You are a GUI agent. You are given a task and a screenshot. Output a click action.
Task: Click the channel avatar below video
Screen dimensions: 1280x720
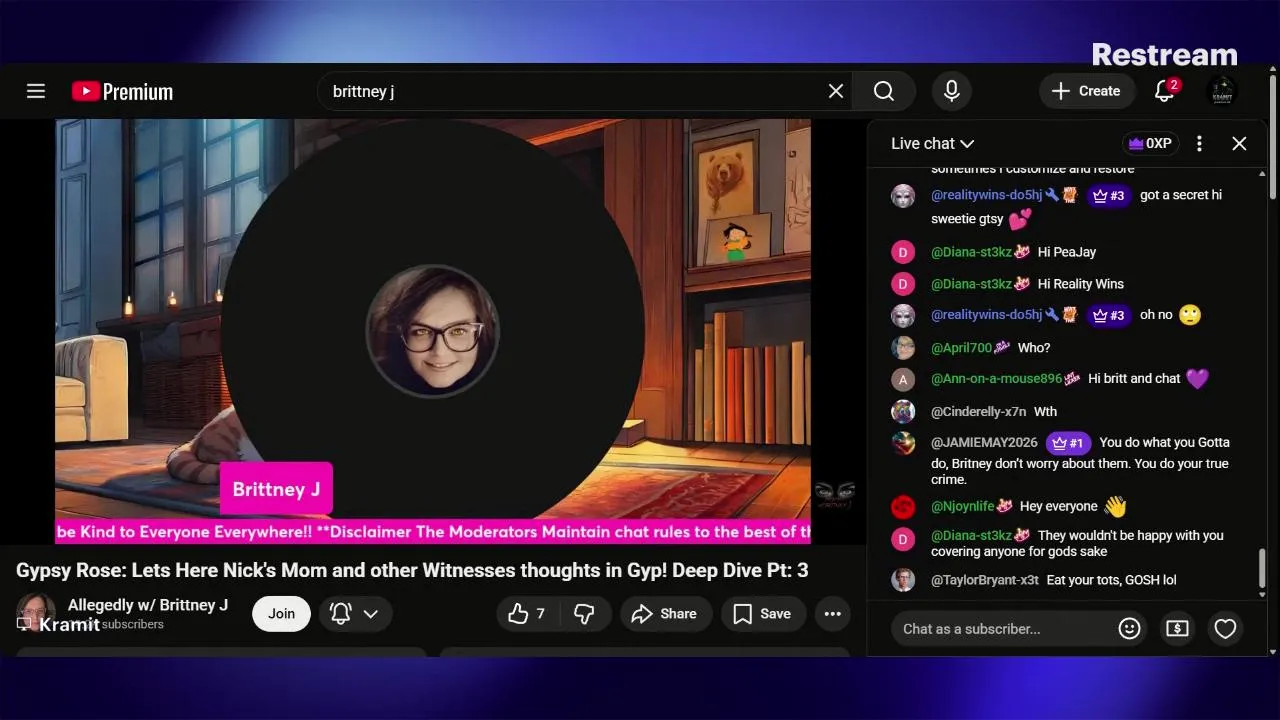pyautogui.click(x=36, y=613)
